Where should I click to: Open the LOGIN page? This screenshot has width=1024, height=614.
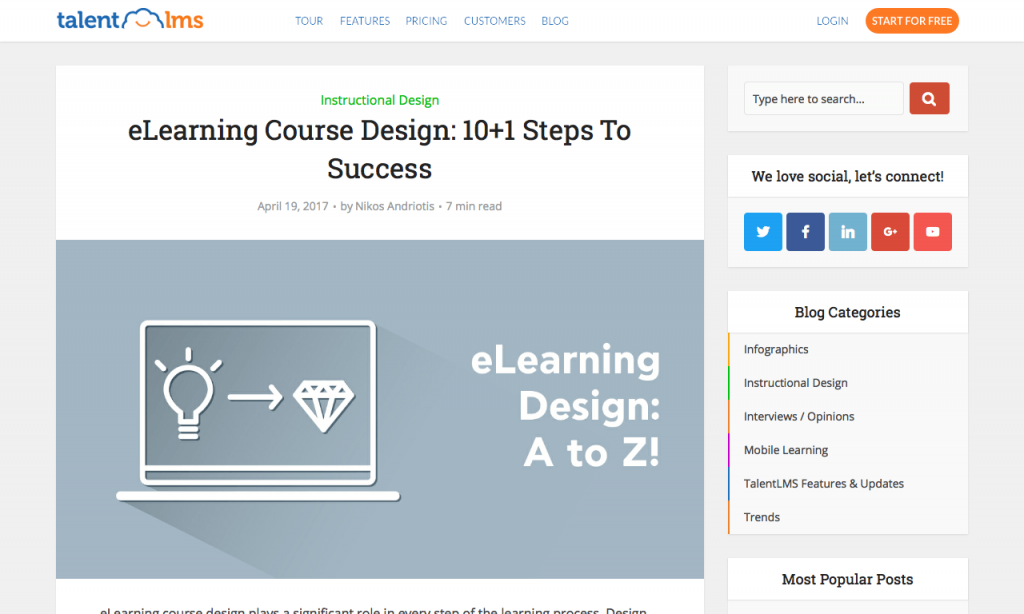pos(832,20)
